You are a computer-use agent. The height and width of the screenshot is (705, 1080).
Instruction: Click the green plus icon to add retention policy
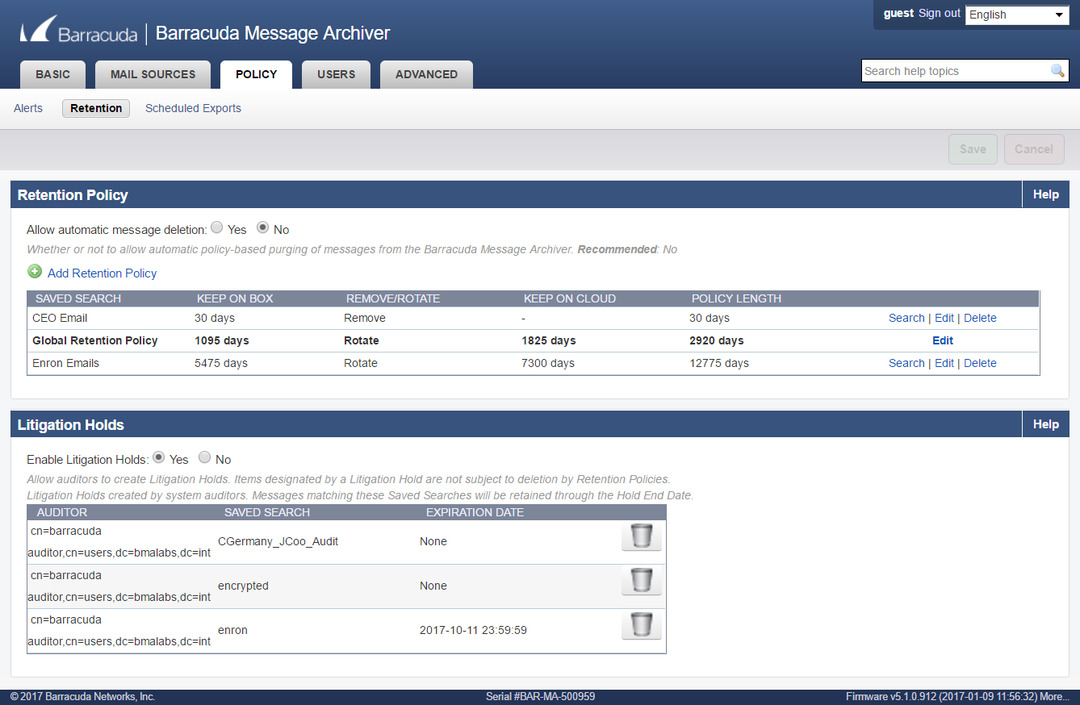(34, 272)
